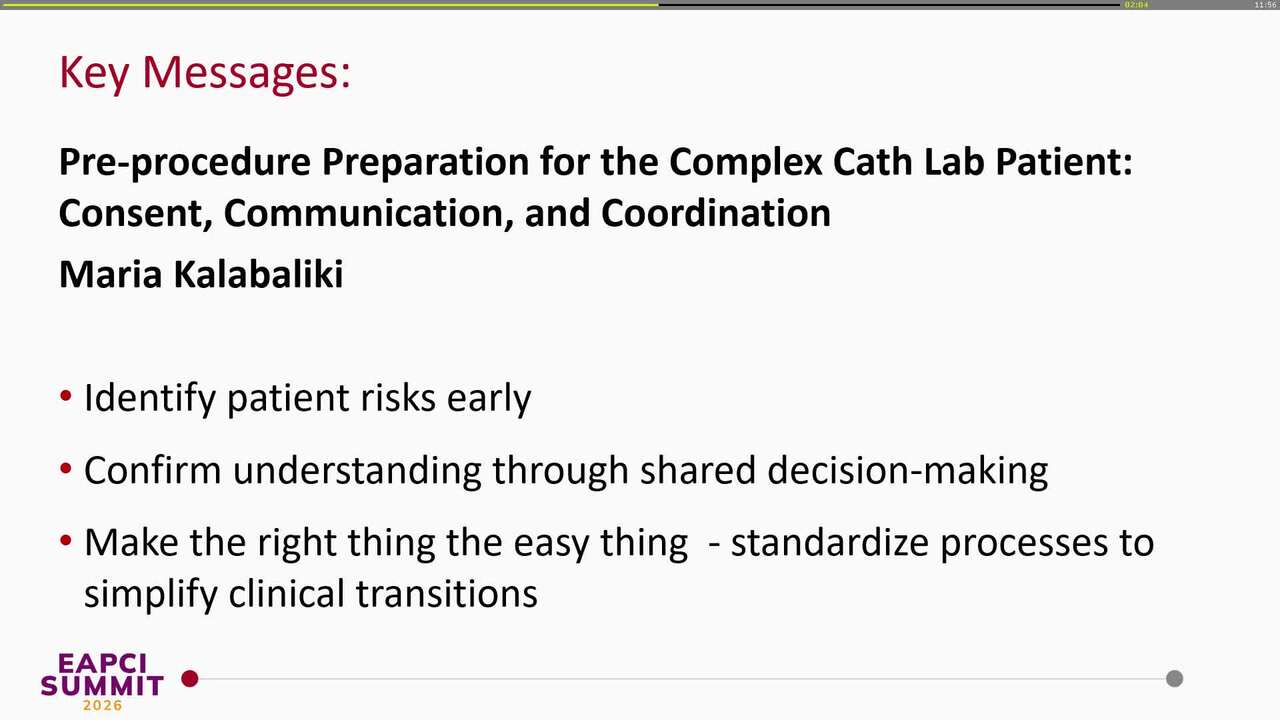The width and height of the screenshot is (1280, 720).
Task: Click the 'simplify clinical transitions' text line
Action: click(x=311, y=594)
